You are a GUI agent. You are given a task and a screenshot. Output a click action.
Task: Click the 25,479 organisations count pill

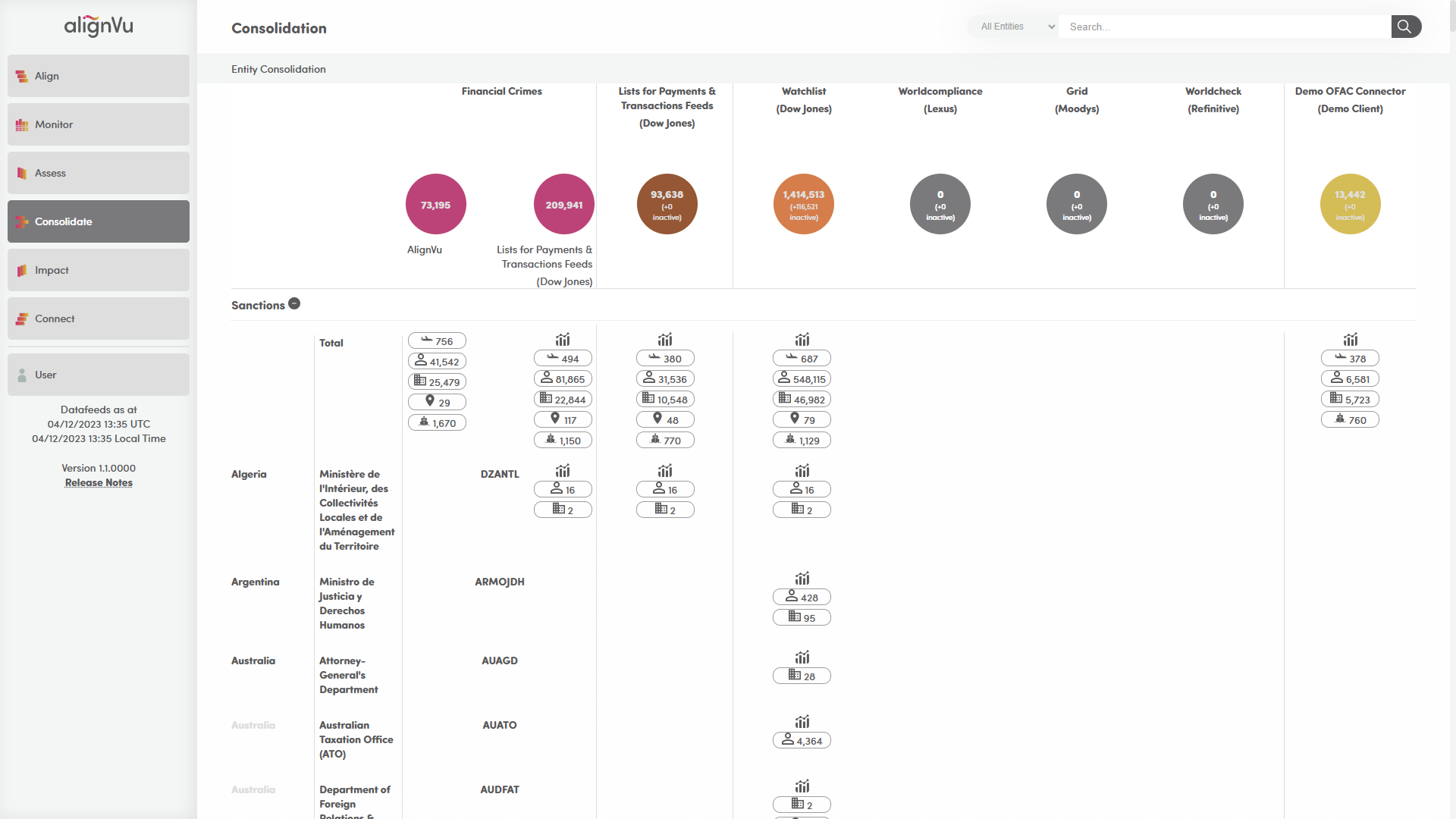(x=437, y=382)
